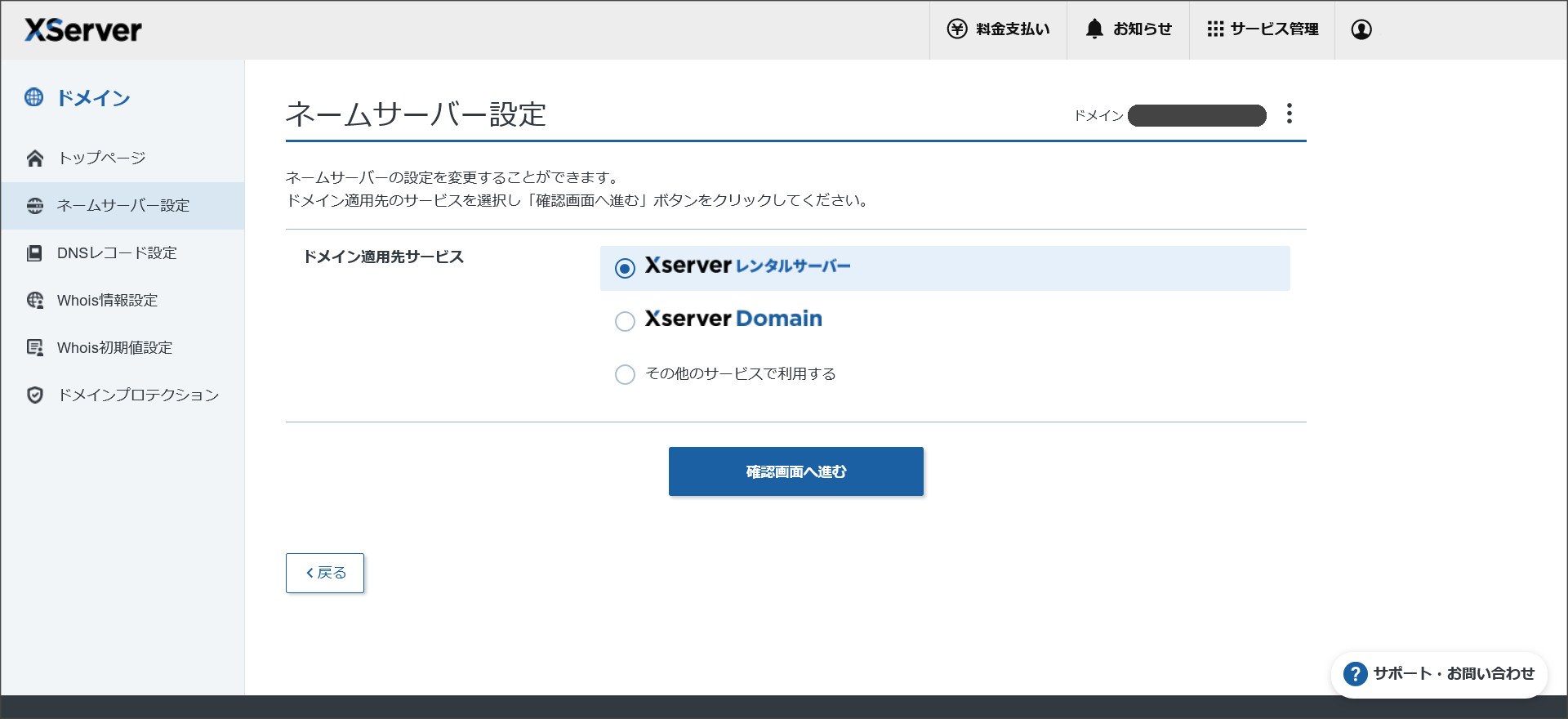
Task: Click the ドメイン適用先サービス label
Action: (384, 257)
